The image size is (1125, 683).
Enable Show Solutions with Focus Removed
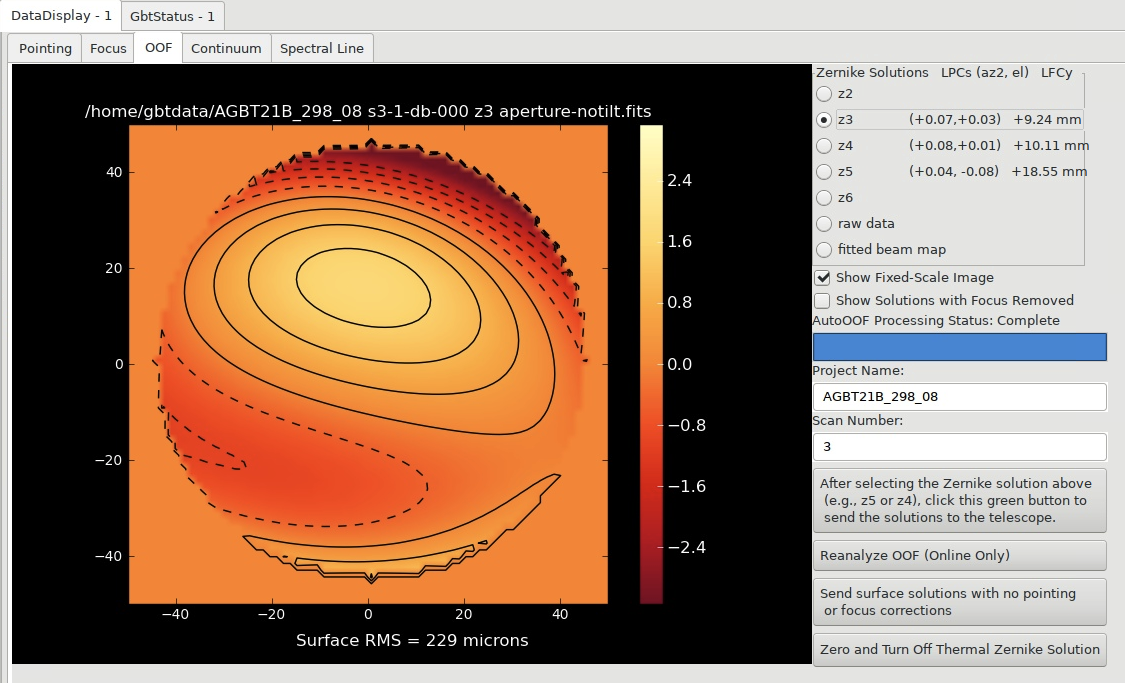[x=822, y=301]
